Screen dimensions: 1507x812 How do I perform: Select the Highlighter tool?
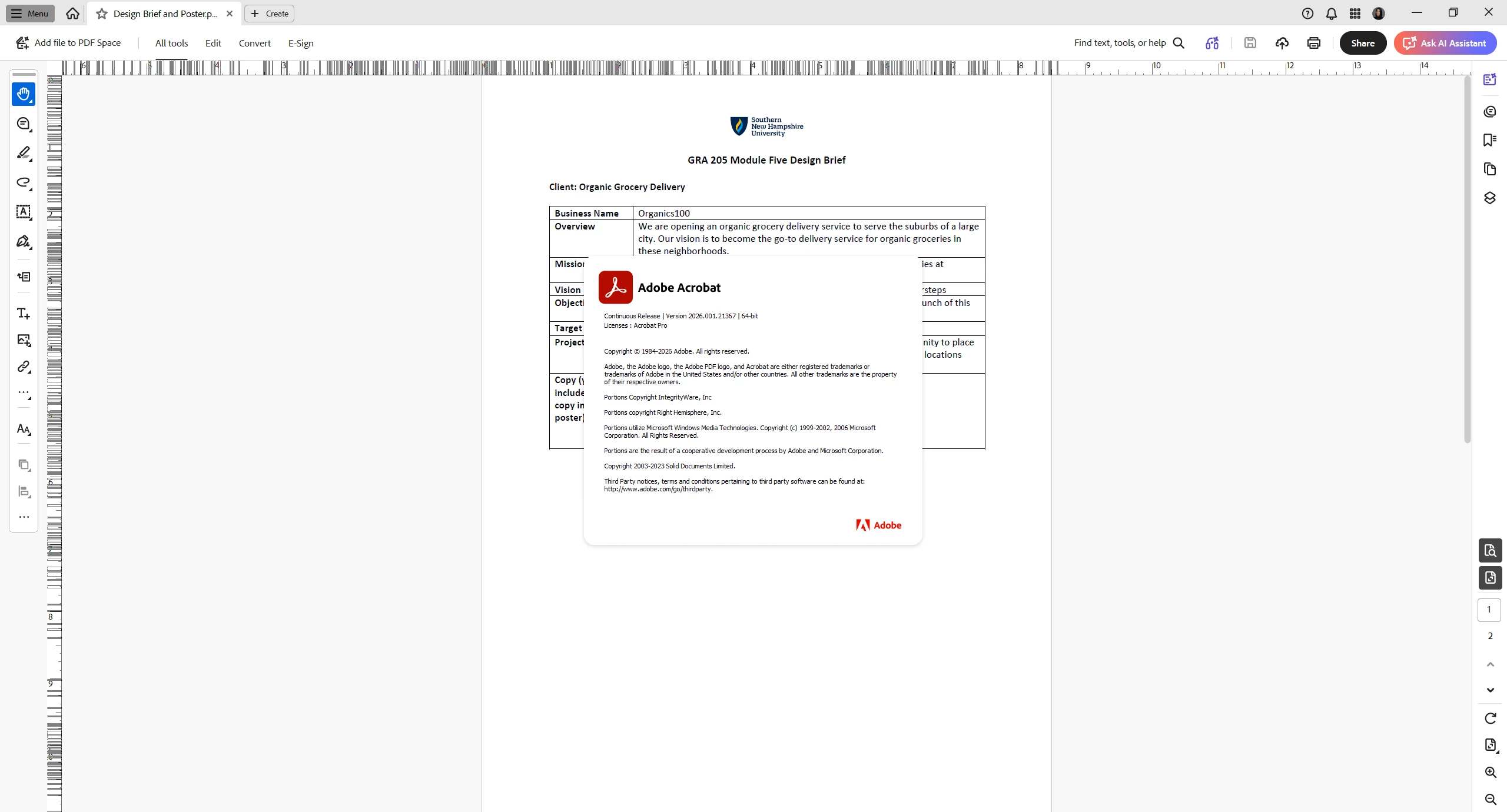pos(24,153)
